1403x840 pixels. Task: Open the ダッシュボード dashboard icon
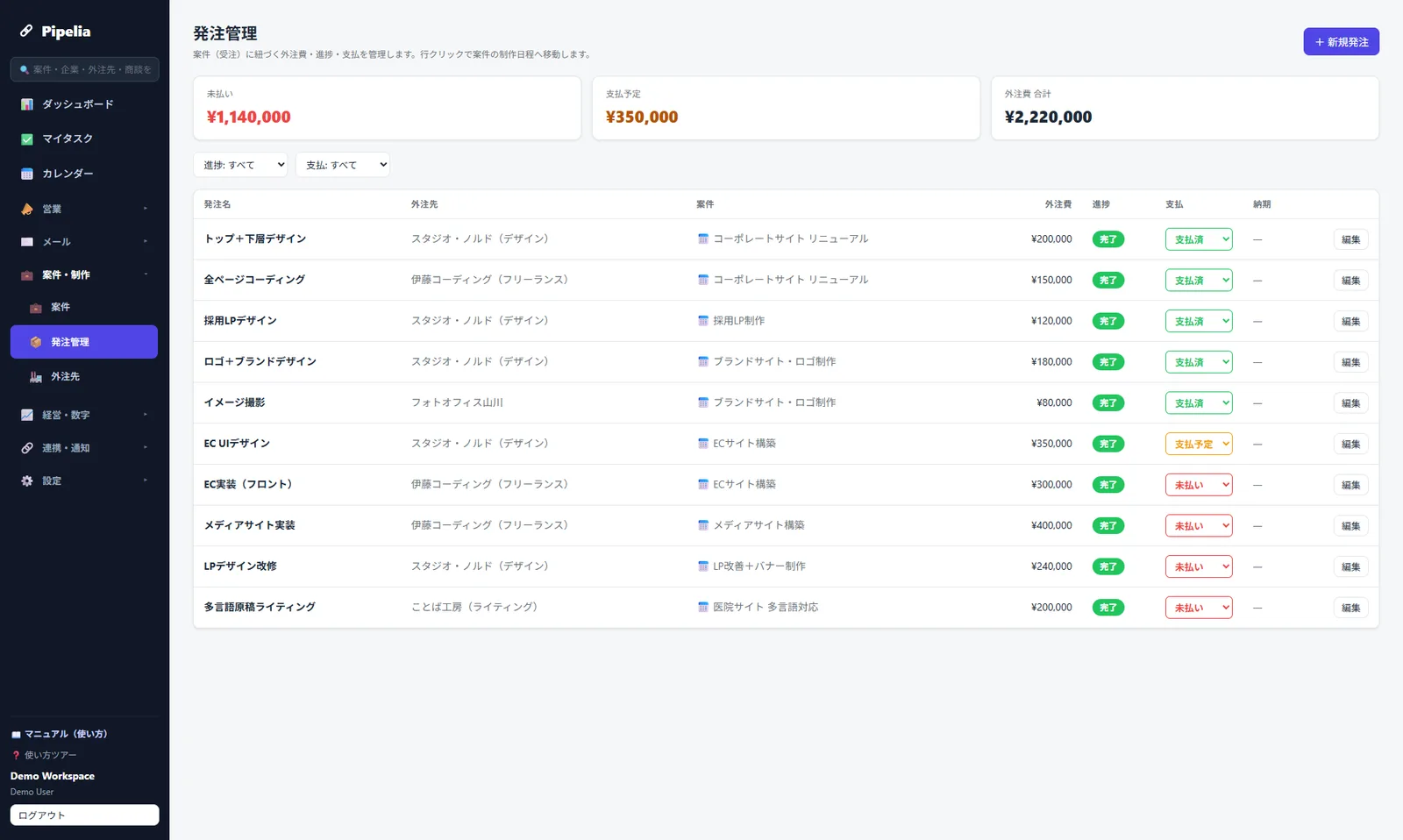coord(27,104)
